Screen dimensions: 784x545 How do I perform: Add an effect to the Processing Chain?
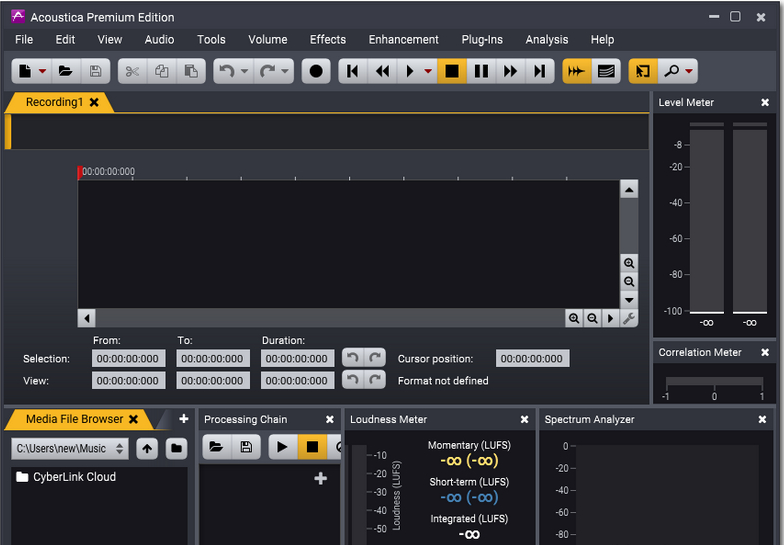click(x=320, y=478)
